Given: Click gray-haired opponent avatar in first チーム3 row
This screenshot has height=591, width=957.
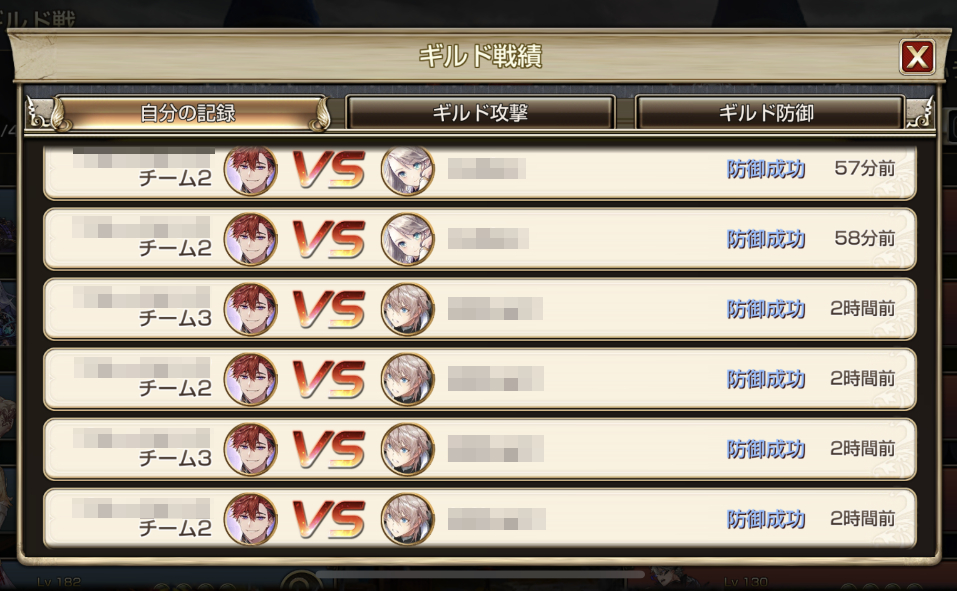Looking at the screenshot, I should pyautogui.click(x=408, y=309).
